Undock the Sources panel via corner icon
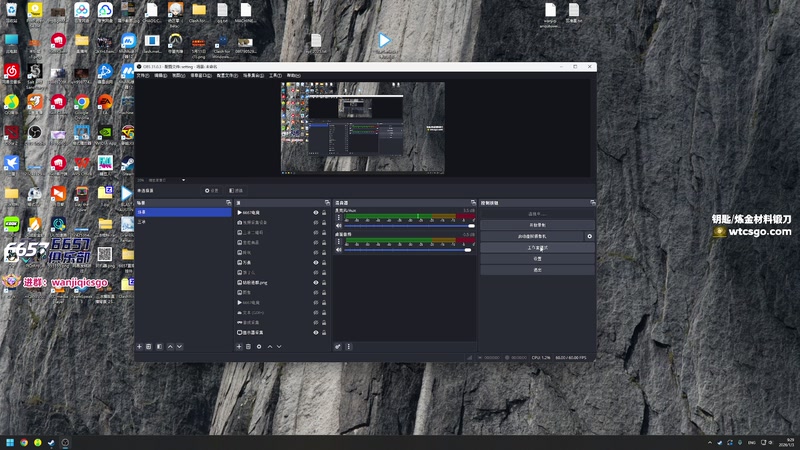 click(x=326, y=202)
